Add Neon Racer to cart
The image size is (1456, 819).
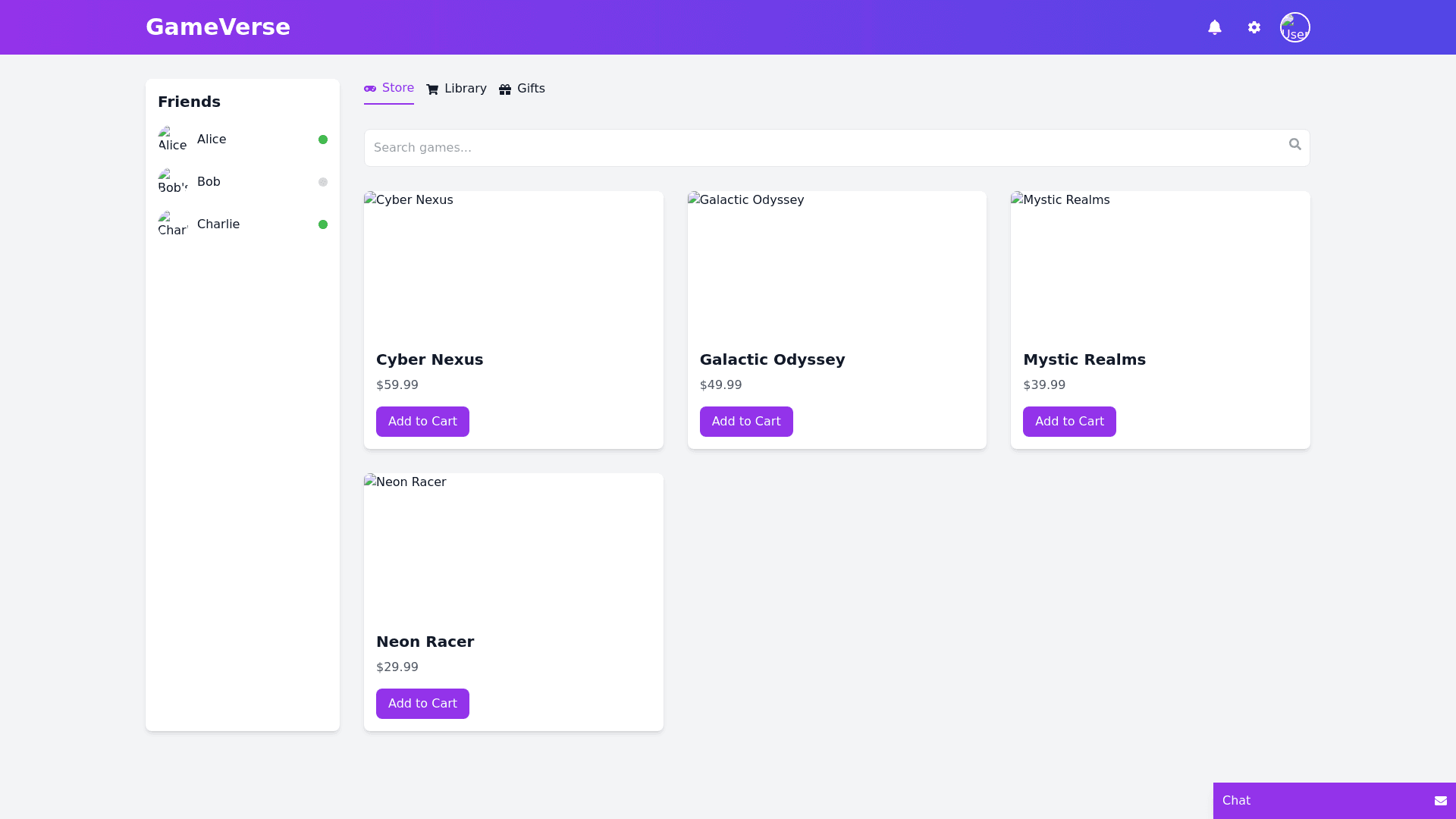422,704
